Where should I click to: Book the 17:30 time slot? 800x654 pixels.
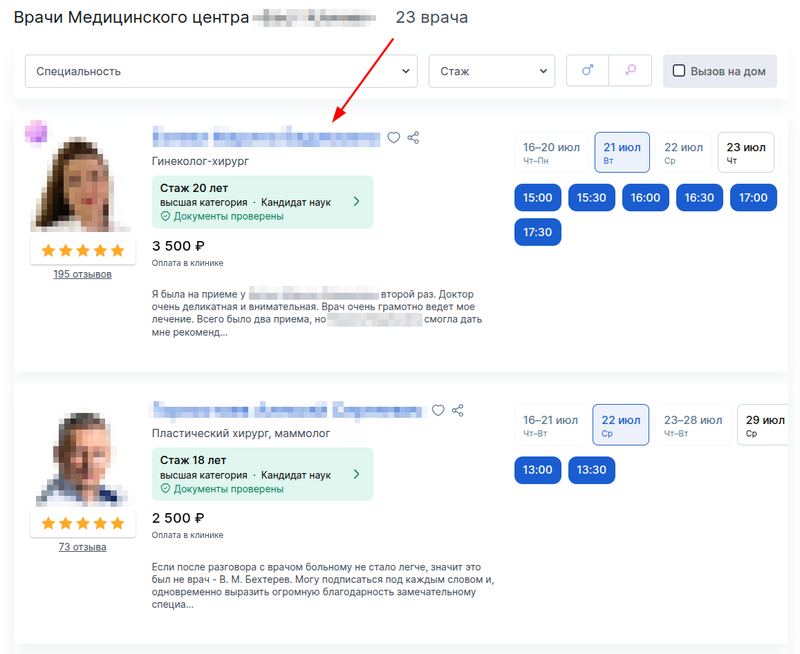[537, 232]
